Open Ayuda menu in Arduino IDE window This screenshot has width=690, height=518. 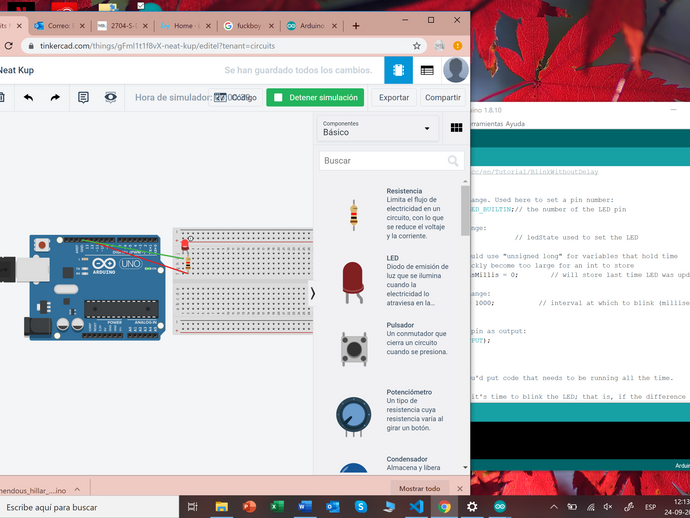tap(515, 124)
